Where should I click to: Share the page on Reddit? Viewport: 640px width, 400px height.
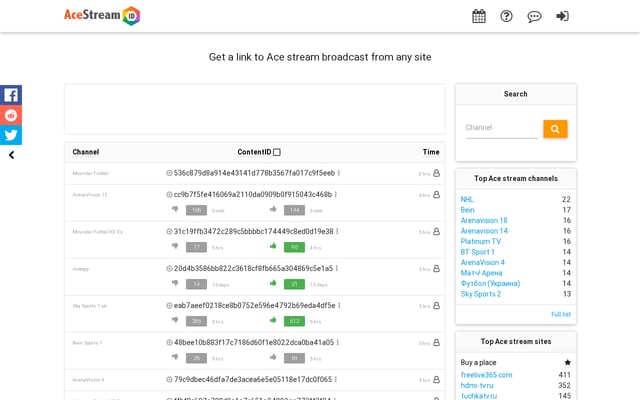11,115
